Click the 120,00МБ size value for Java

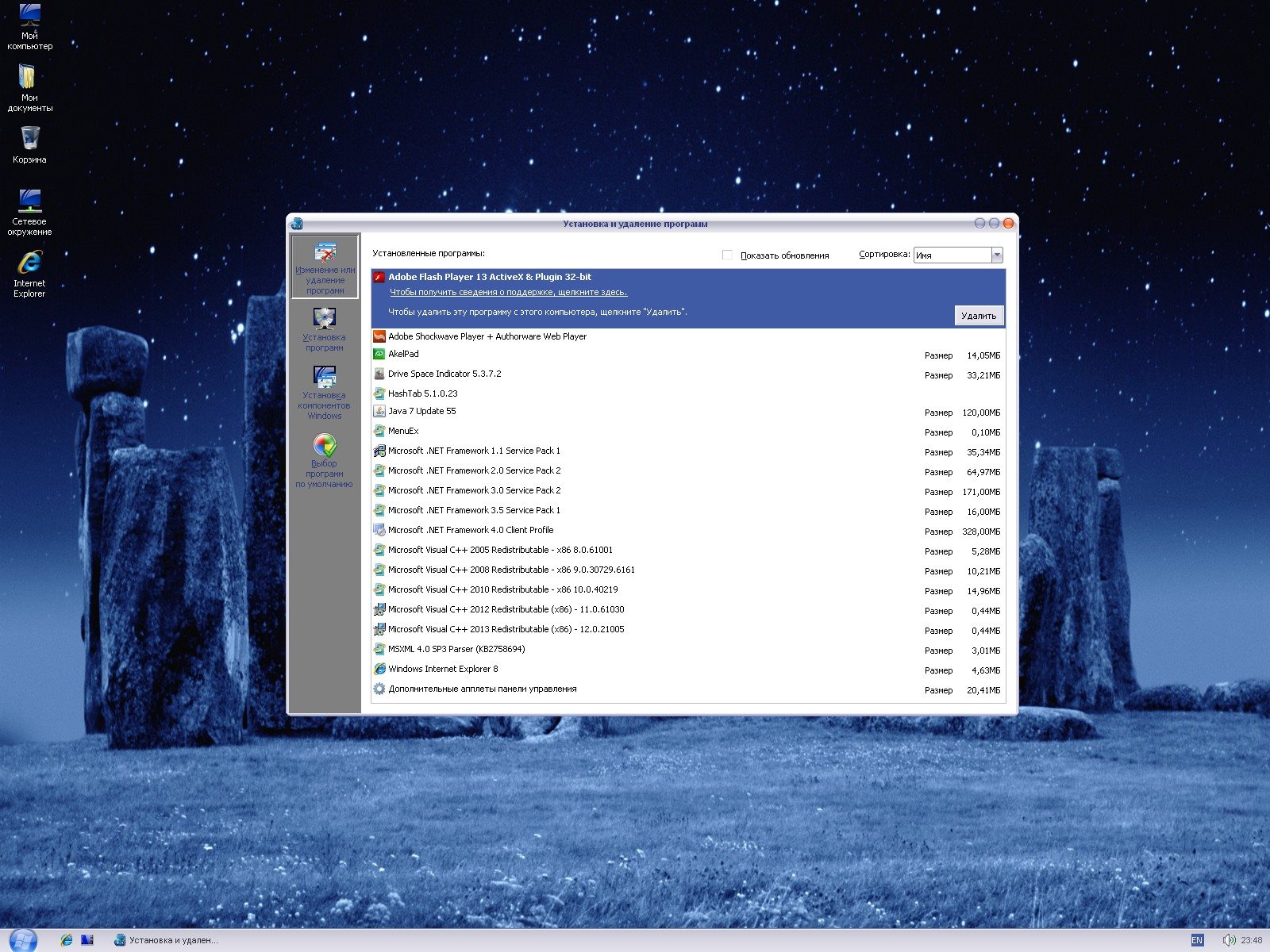tap(982, 413)
